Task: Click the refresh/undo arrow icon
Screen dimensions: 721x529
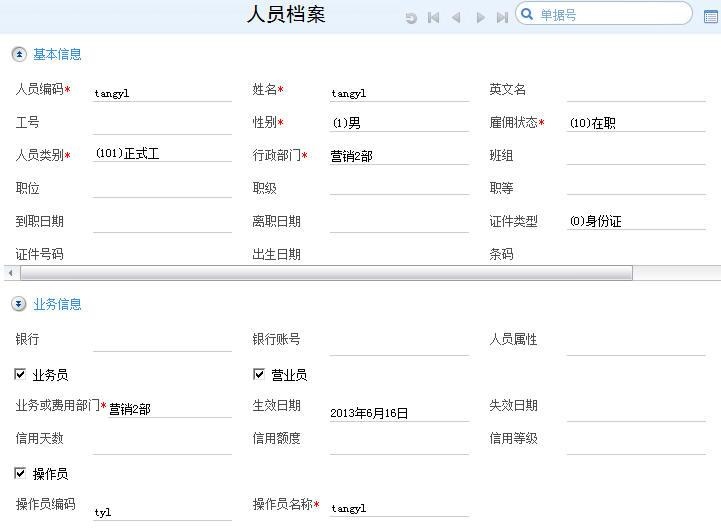Action: [x=411, y=18]
